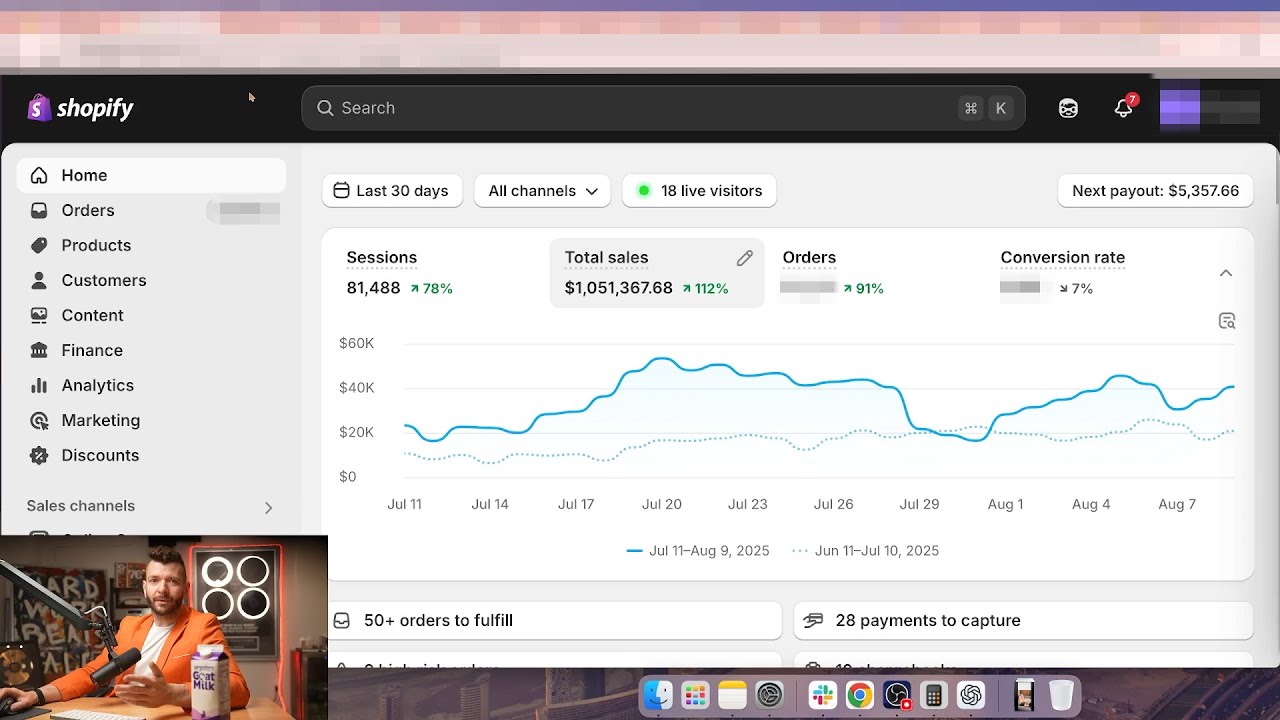1280x720 pixels.
Task: Click the webcam video overlay
Action: [x=164, y=628]
